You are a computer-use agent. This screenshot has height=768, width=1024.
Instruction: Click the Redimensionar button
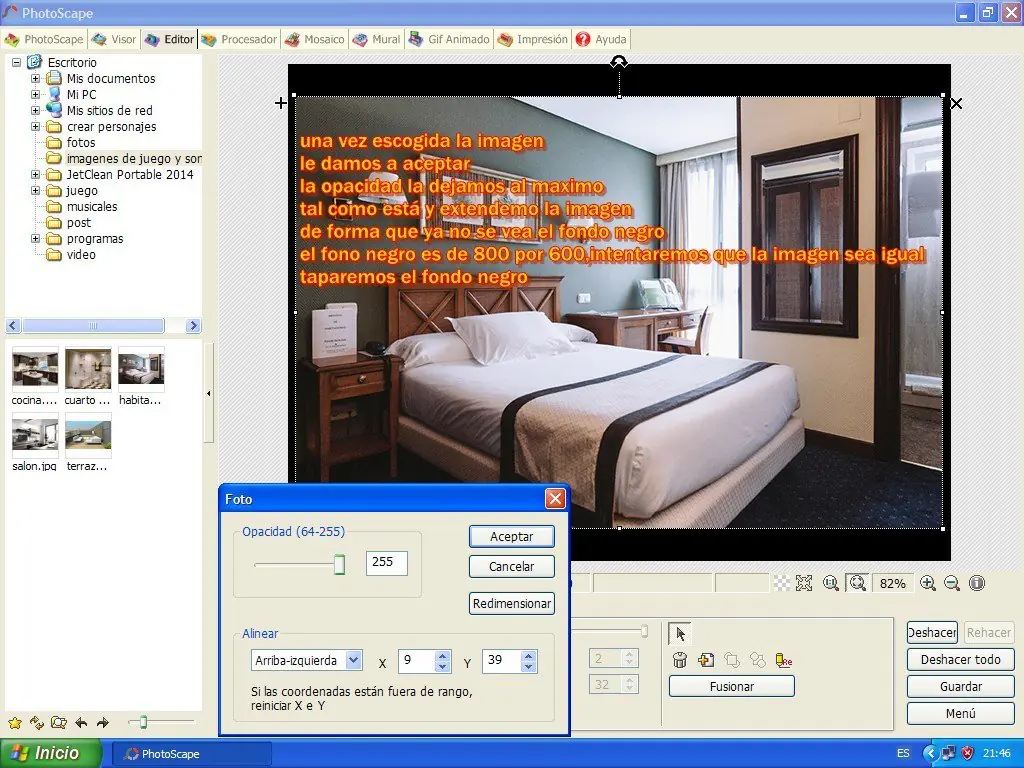pos(511,603)
